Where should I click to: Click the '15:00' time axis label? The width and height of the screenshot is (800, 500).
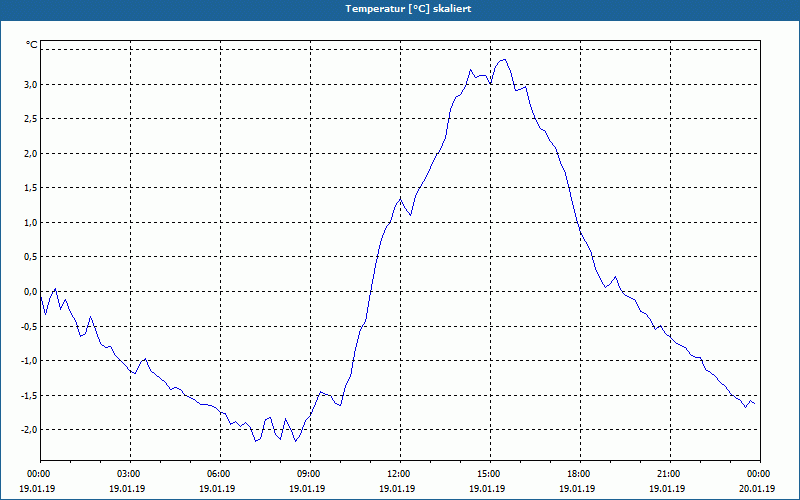(490, 474)
